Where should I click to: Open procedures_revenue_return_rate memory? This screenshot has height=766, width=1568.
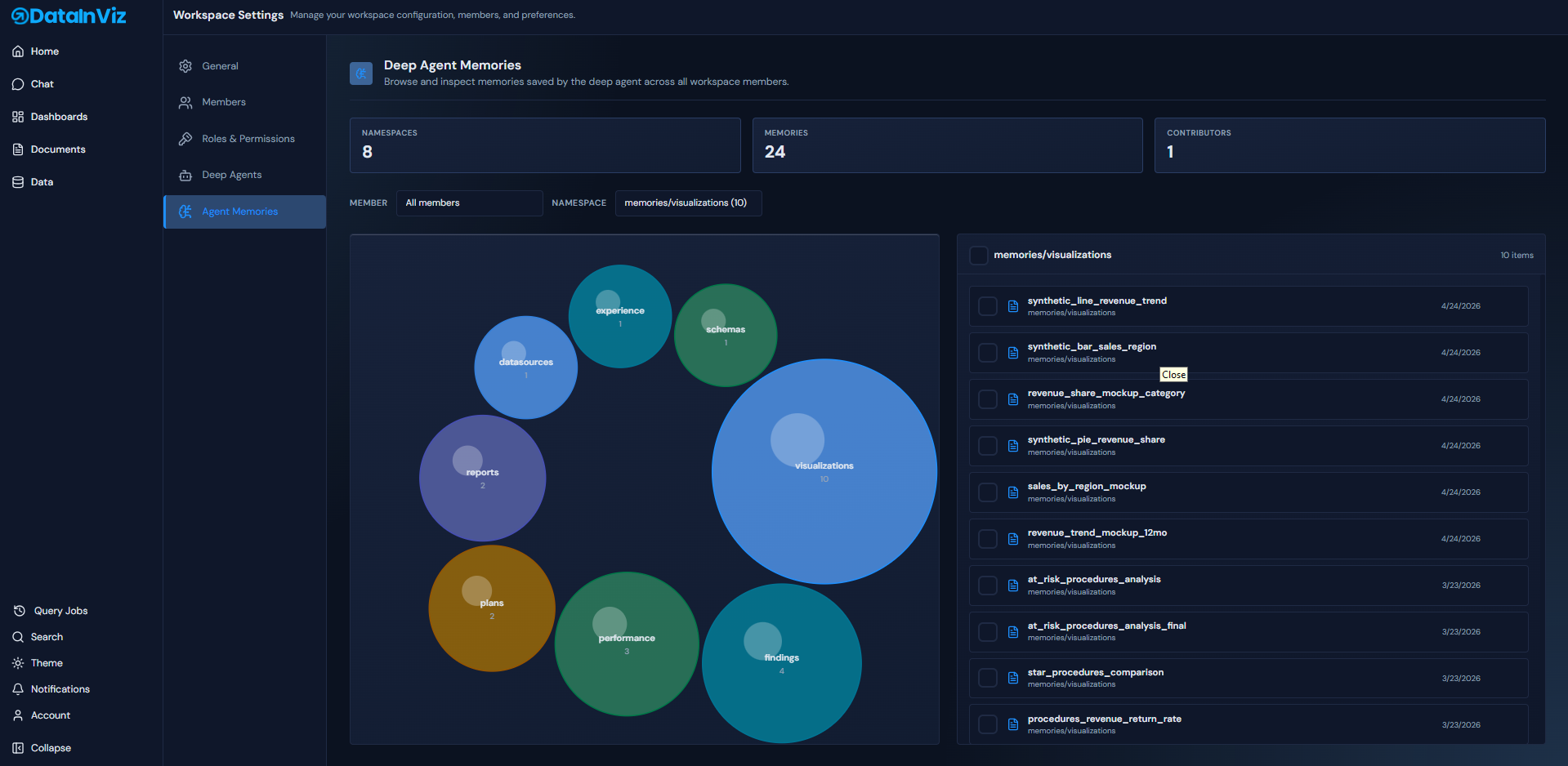point(1249,724)
